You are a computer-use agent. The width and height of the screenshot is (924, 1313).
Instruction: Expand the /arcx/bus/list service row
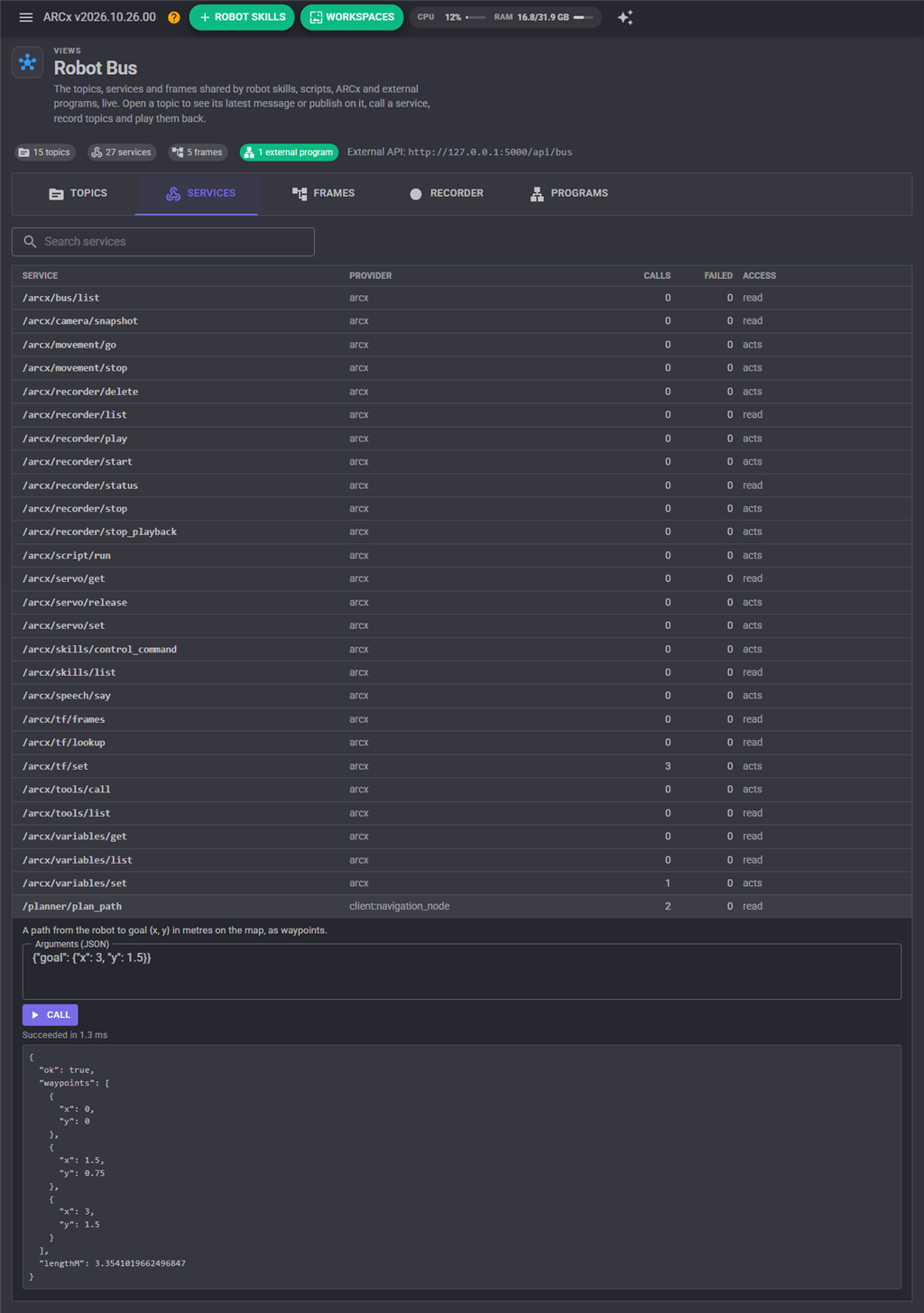tap(462, 298)
